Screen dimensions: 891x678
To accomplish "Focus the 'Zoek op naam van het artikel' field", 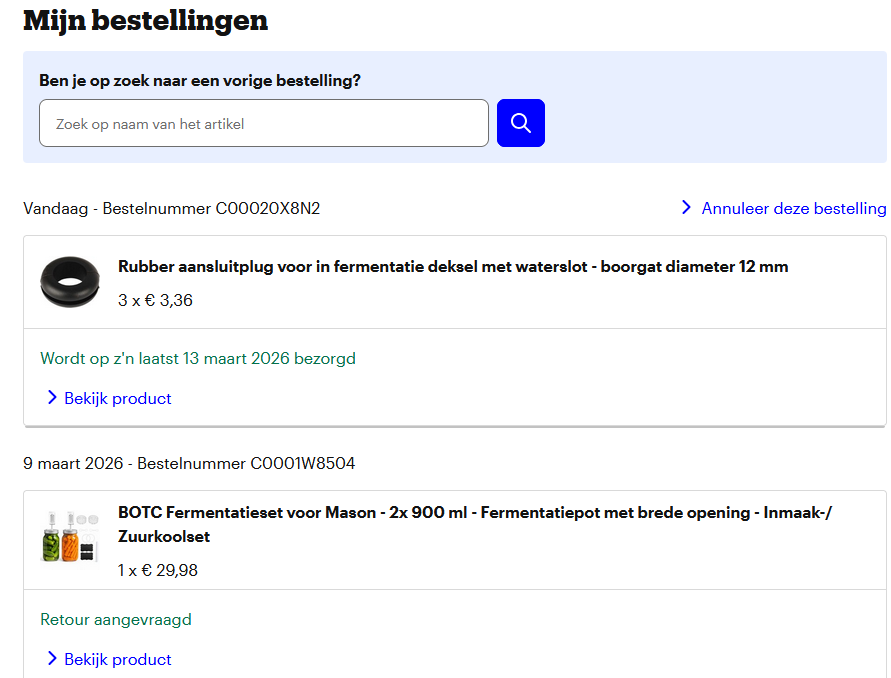I will [264, 123].
